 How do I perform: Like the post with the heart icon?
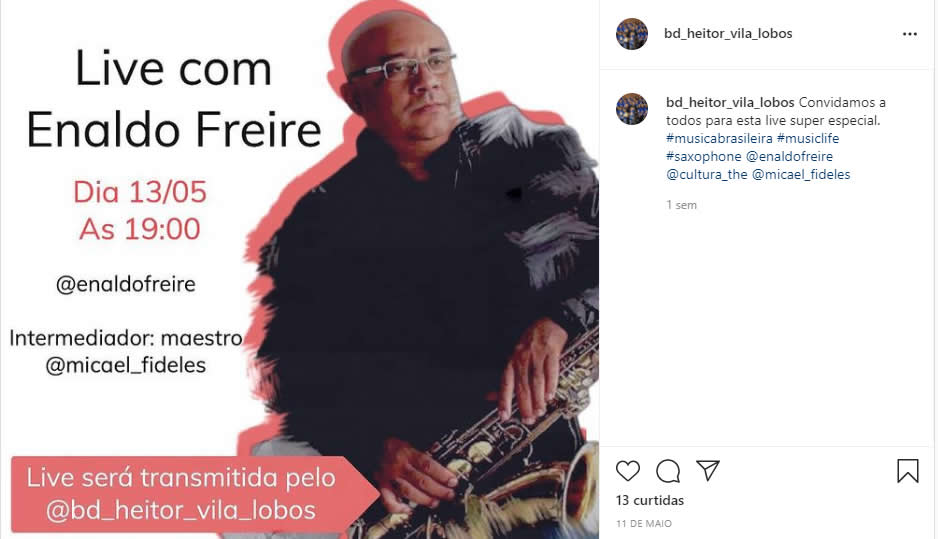click(628, 471)
